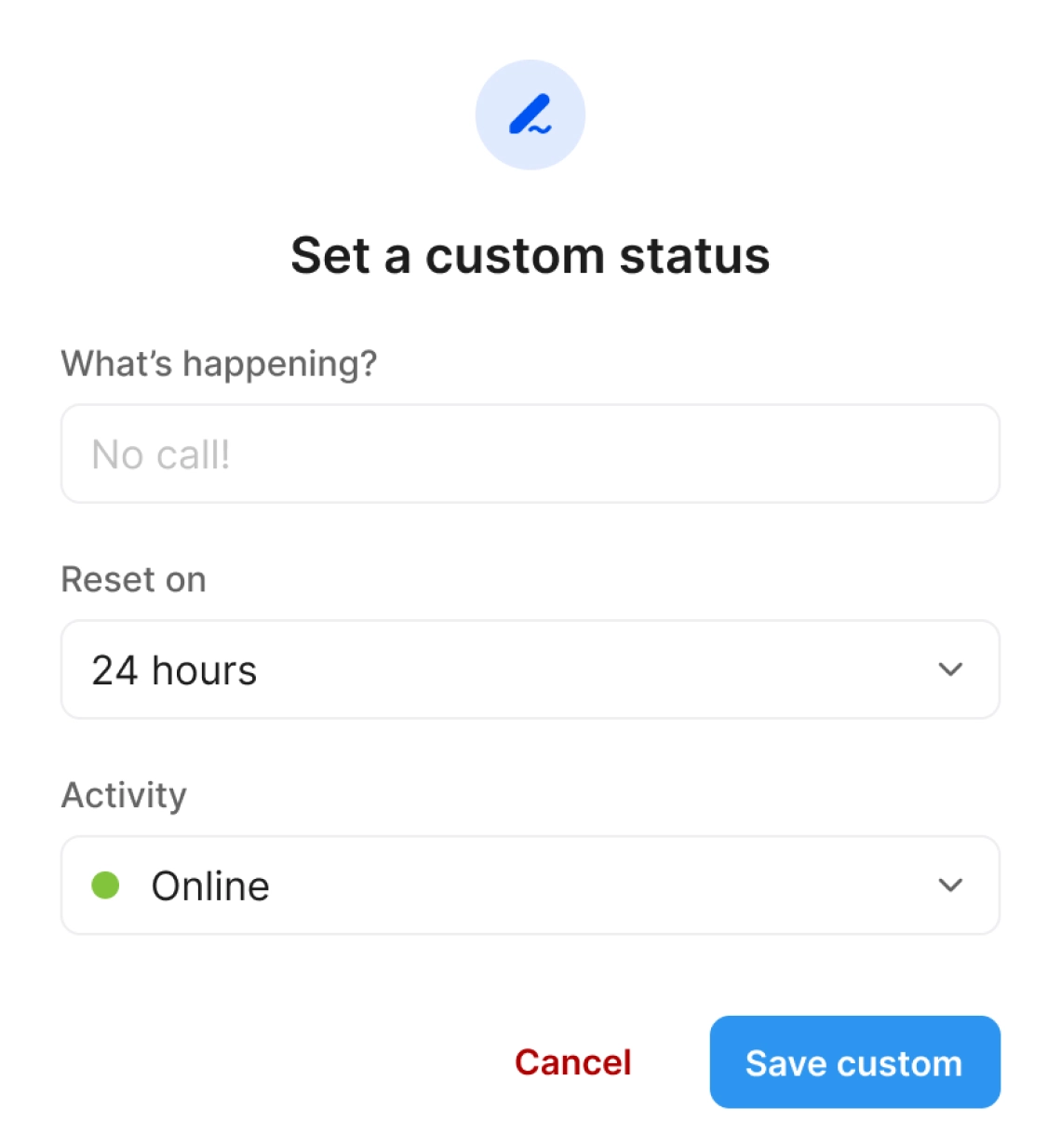
Task: Click the "What's happening?" label
Action: tap(219, 363)
